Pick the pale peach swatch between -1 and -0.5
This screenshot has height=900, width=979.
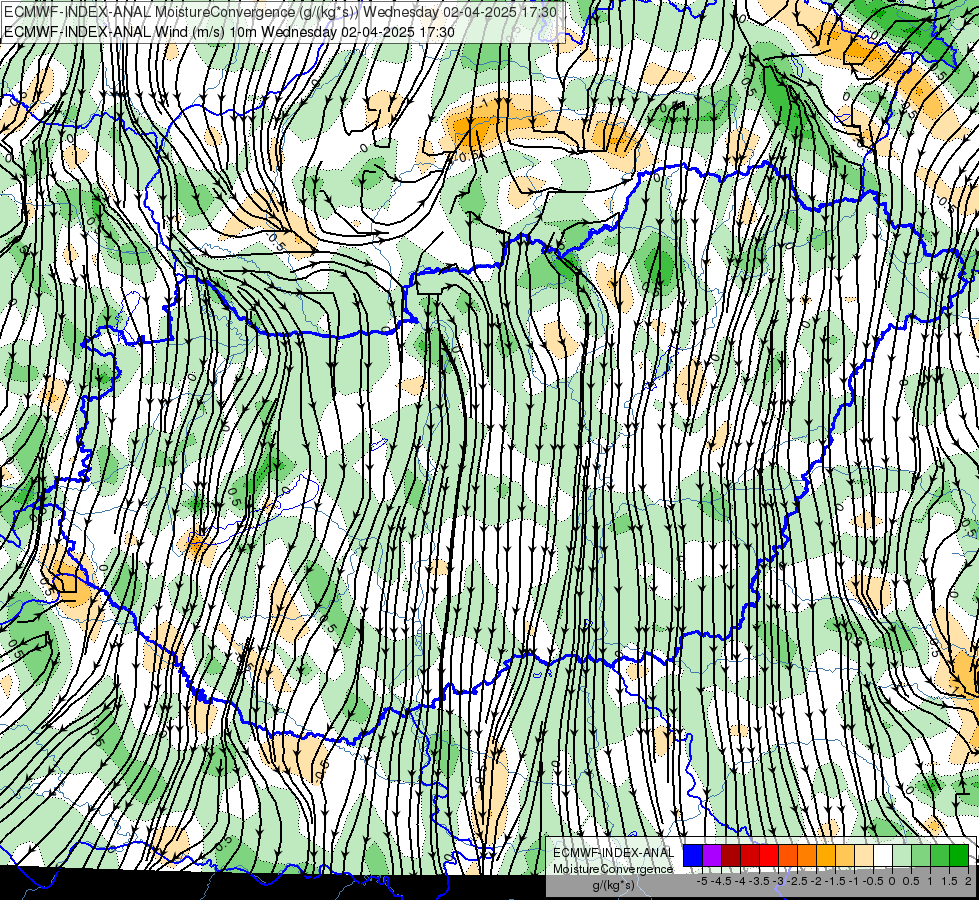(864, 856)
